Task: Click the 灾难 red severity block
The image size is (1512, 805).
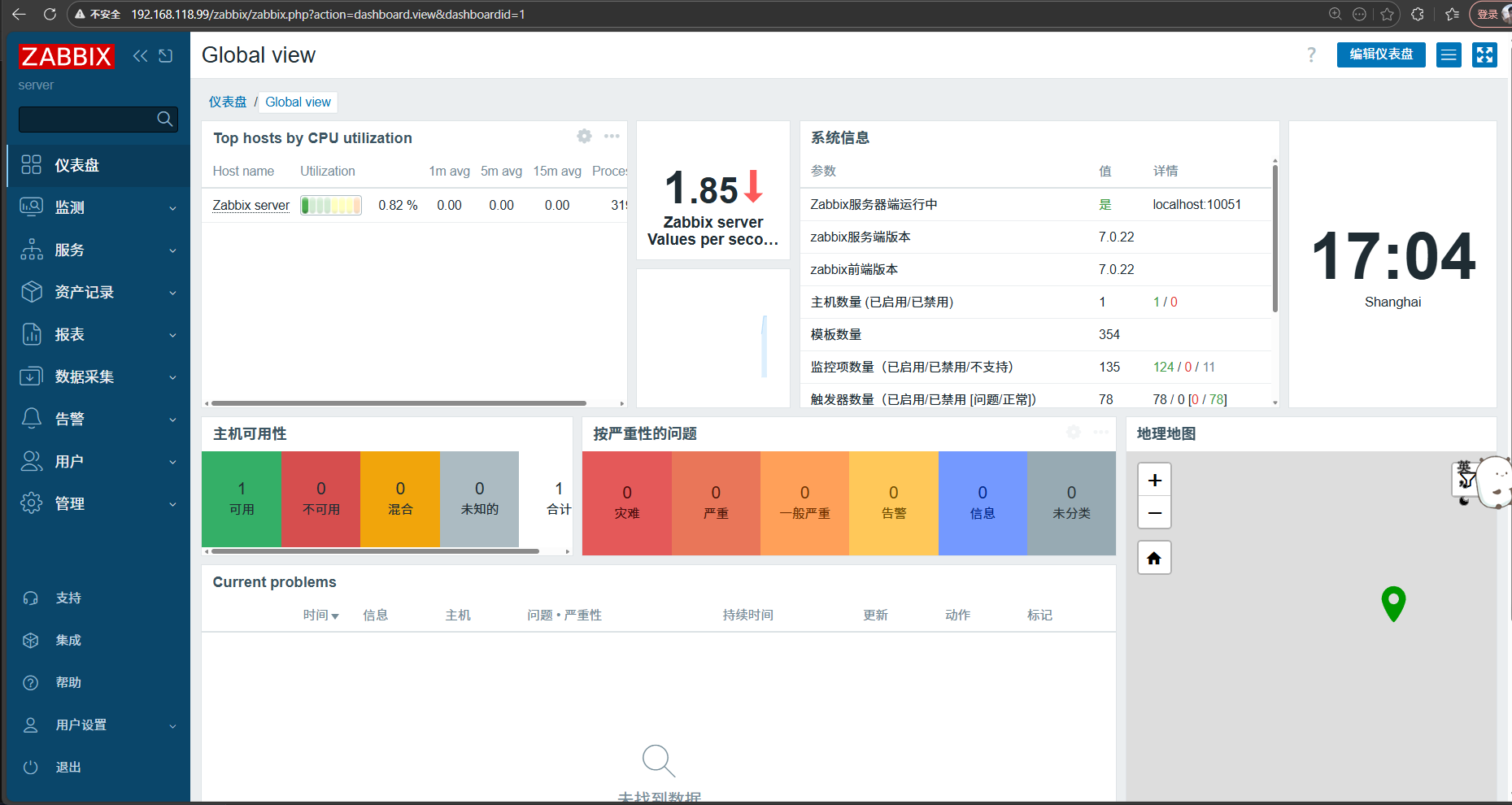Action: point(627,503)
